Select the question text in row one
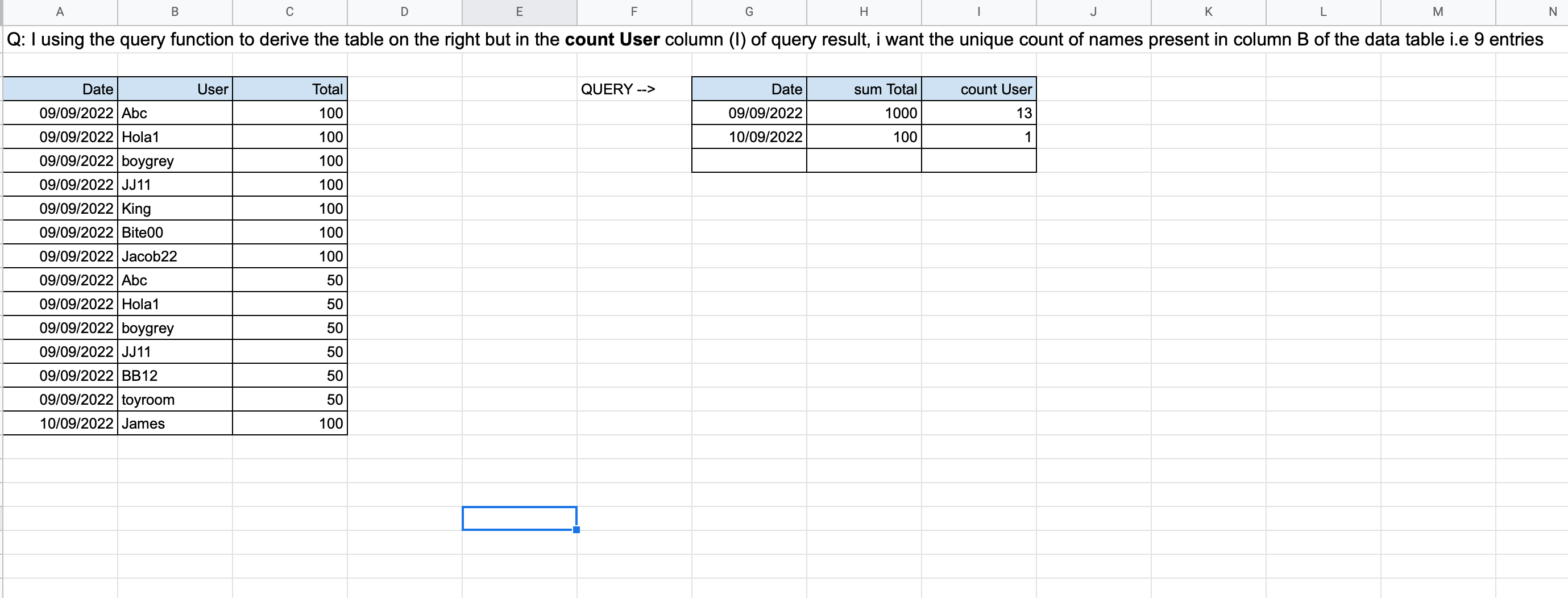The height and width of the screenshot is (598, 1568). coord(774,40)
